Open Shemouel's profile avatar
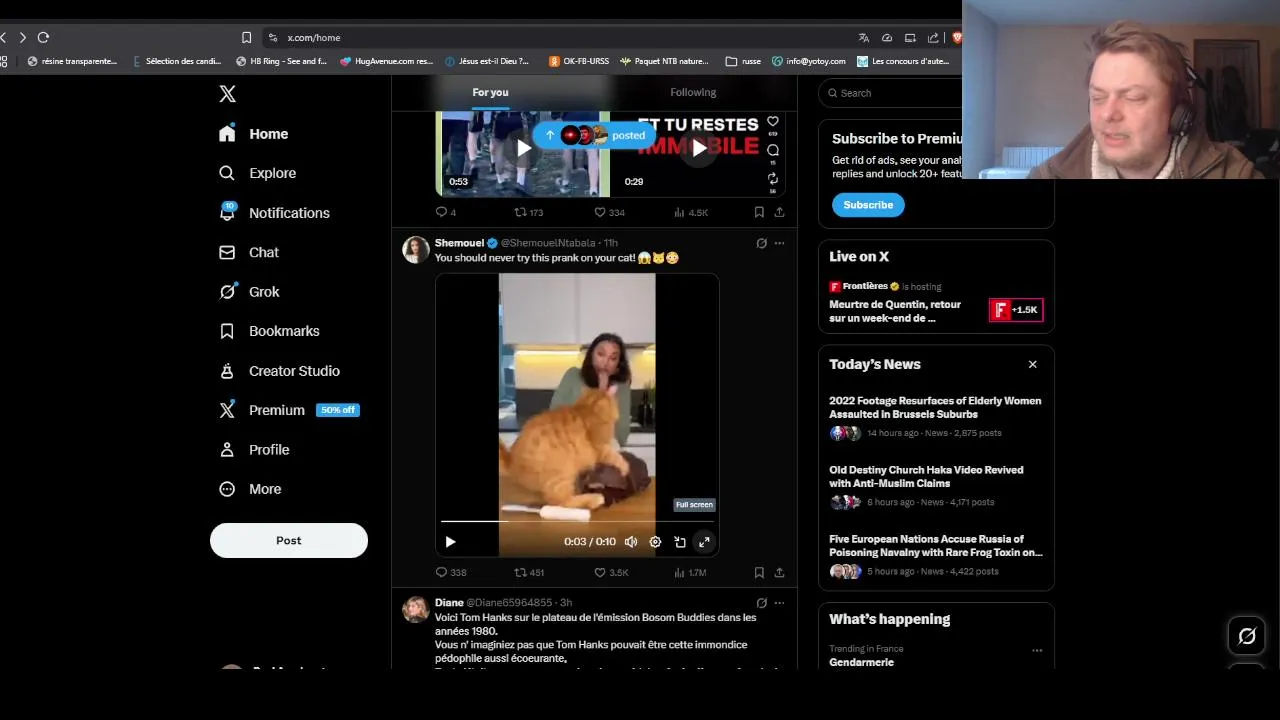The image size is (1280, 720). pyautogui.click(x=416, y=250)
